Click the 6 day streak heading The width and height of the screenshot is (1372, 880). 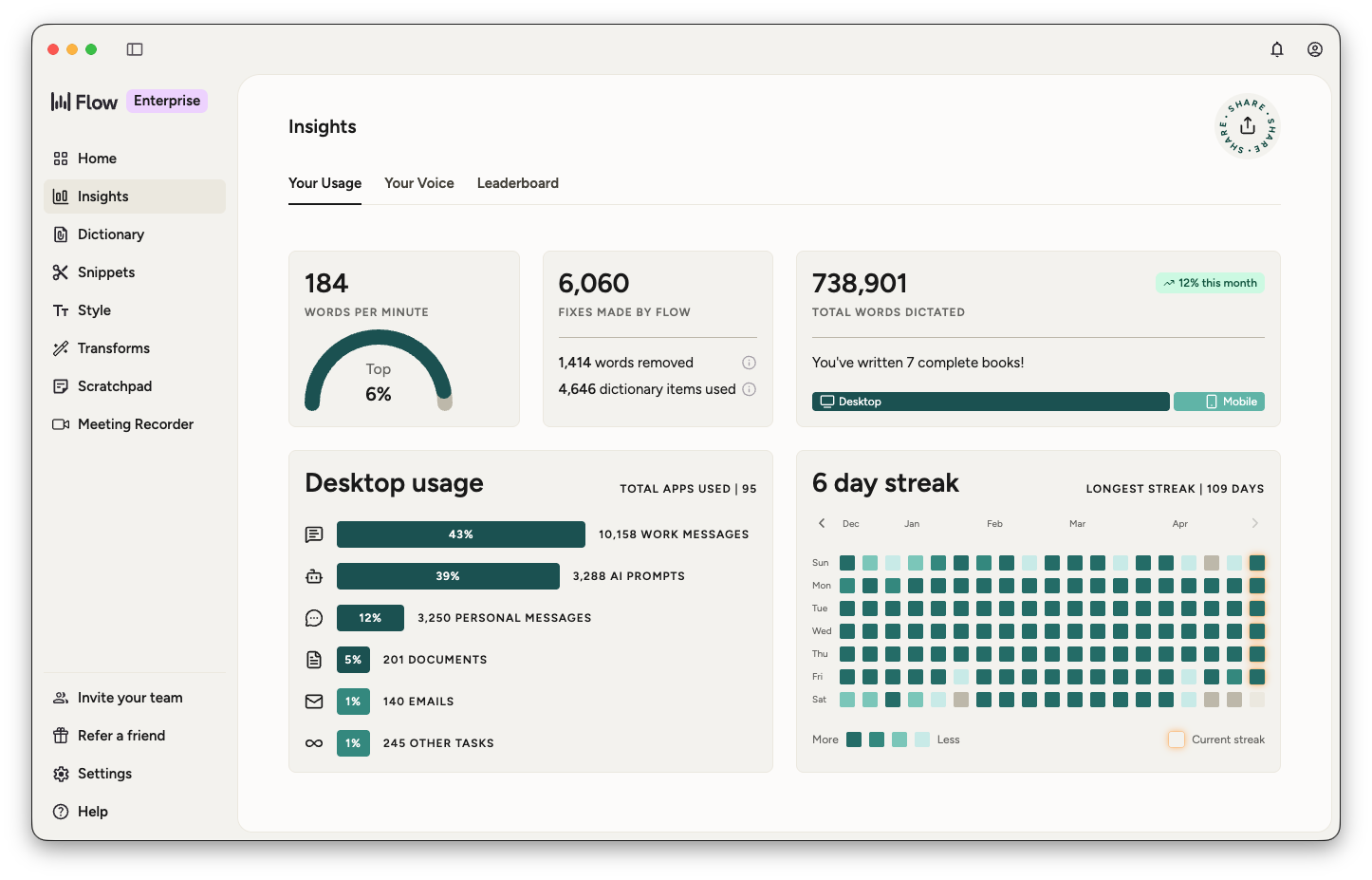pyautogui.click(x=885, y=483)
